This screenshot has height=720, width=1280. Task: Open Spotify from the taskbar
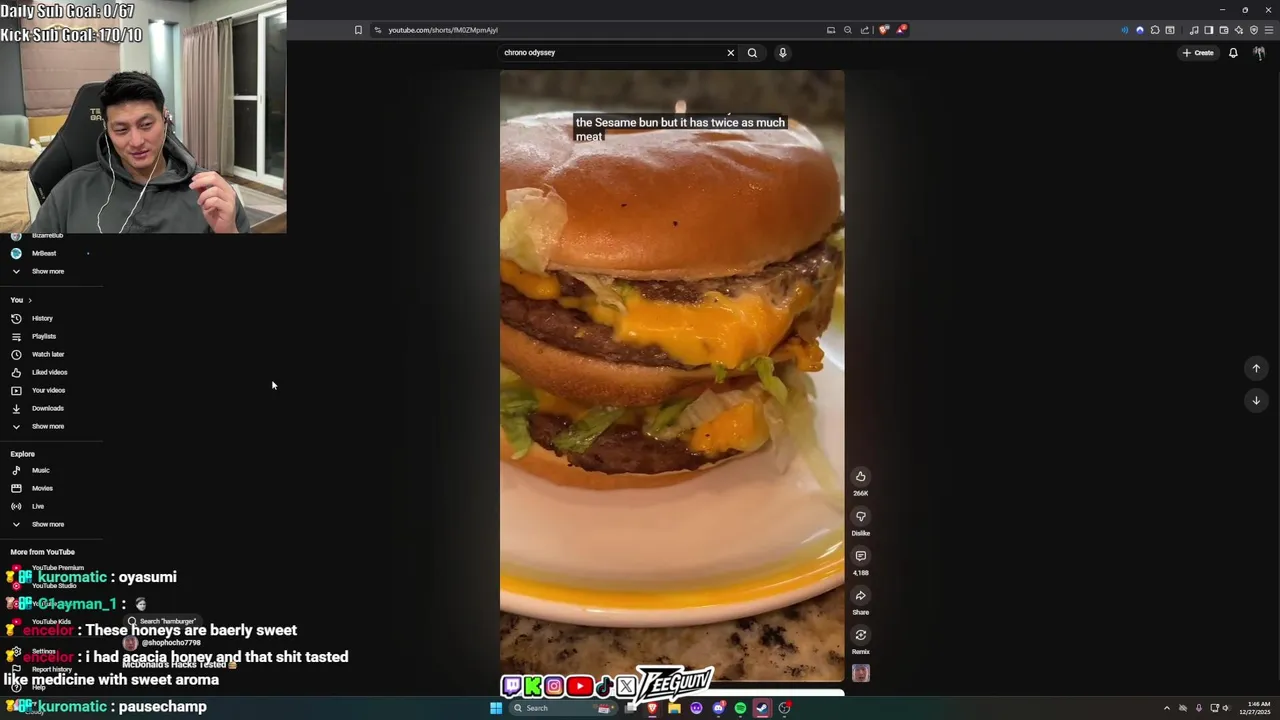point(740,708)
